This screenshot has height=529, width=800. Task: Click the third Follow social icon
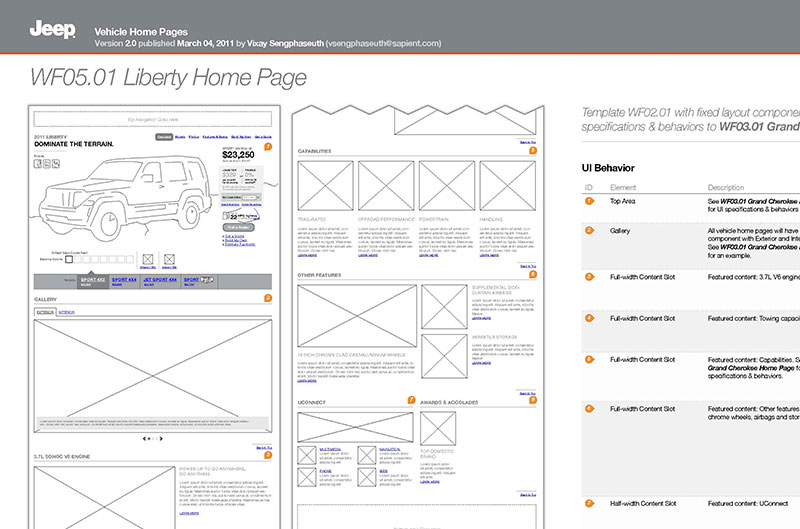pyautogui.click(x=56, y=164)
